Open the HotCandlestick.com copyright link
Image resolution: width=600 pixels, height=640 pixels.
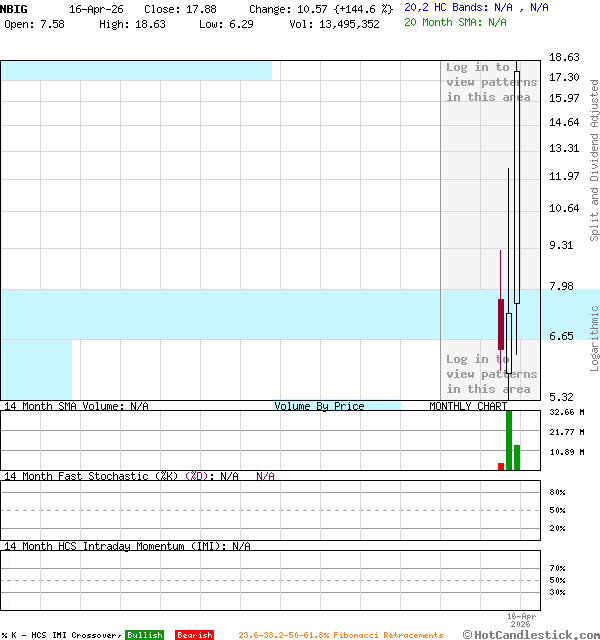pos(531,634)
